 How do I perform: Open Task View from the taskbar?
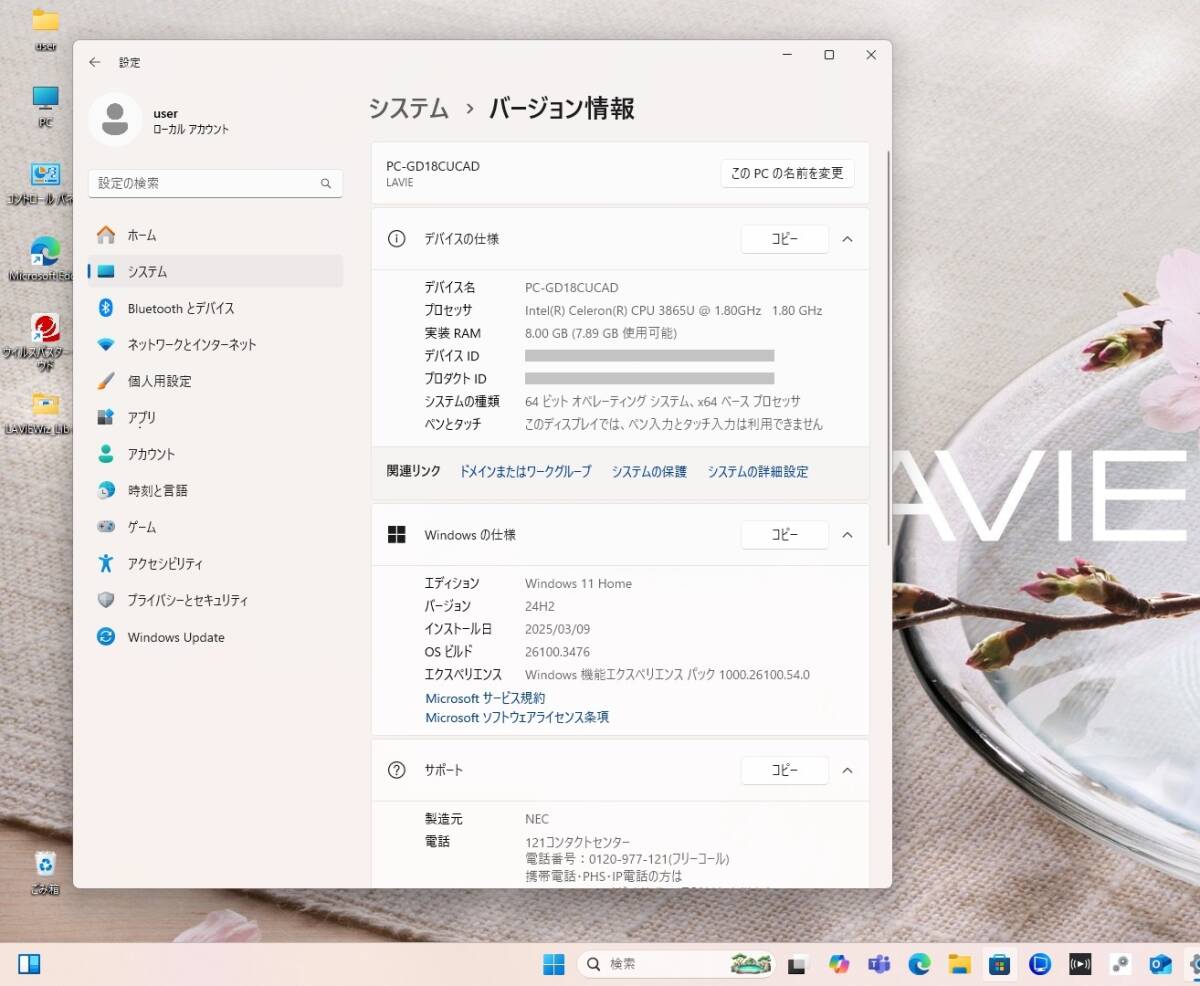pyautogui.click(x=797, y=964)
